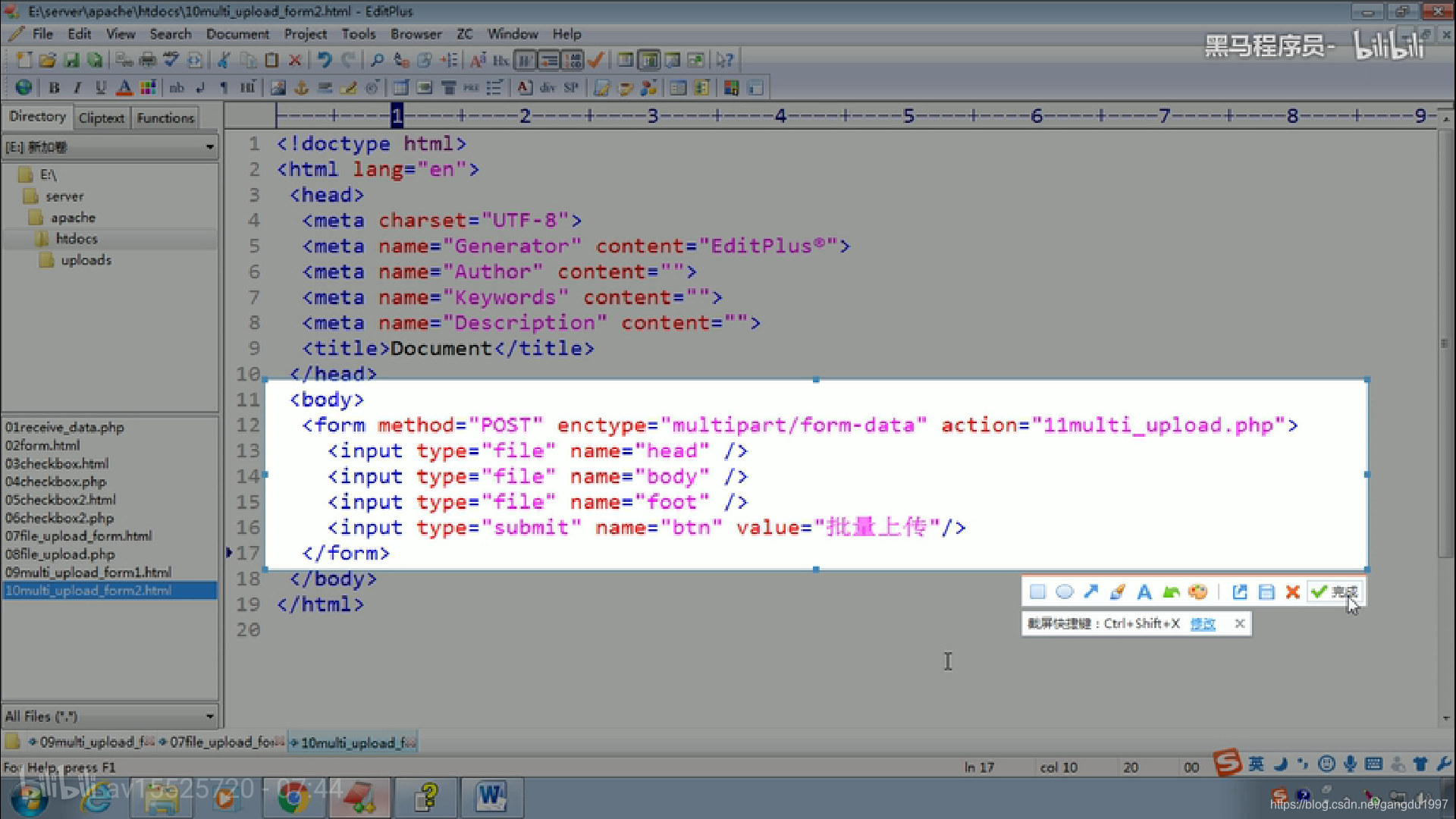Select text A tool in screenshot toolbar
The image size is (1456, 819).
tap(1144, 592)
